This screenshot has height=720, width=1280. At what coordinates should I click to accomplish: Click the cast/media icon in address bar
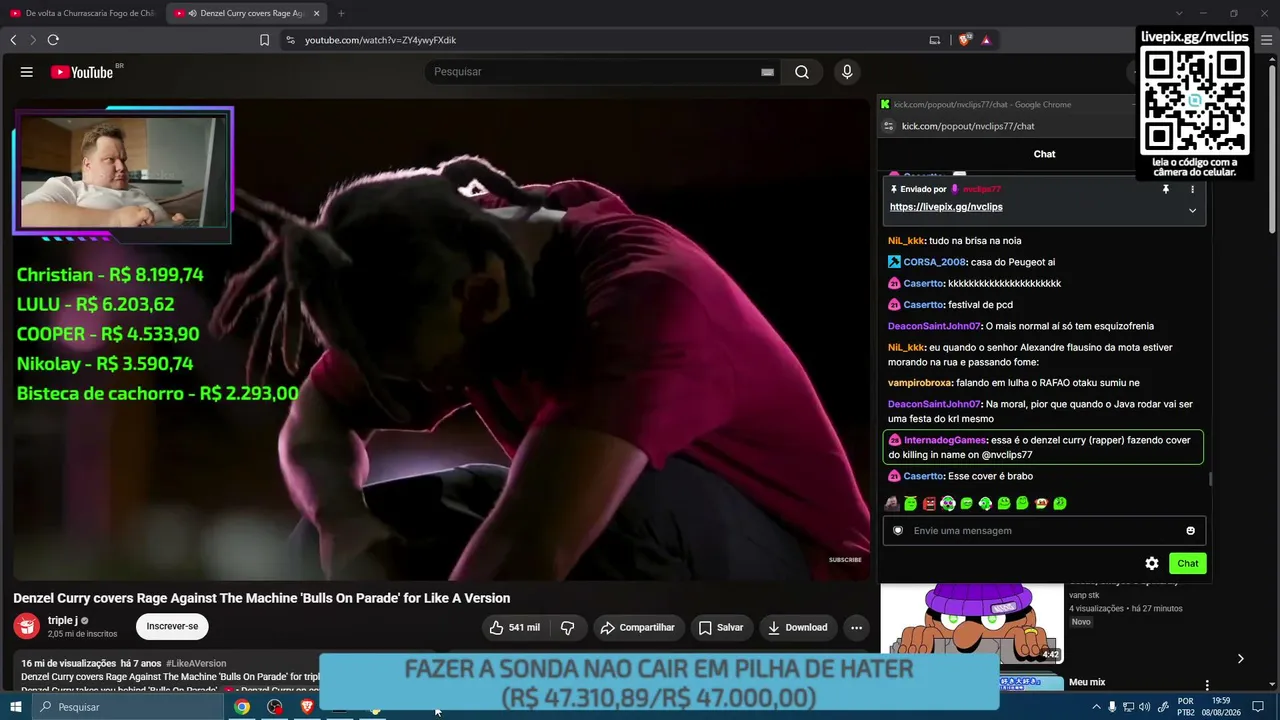click(x=935, y=40)
